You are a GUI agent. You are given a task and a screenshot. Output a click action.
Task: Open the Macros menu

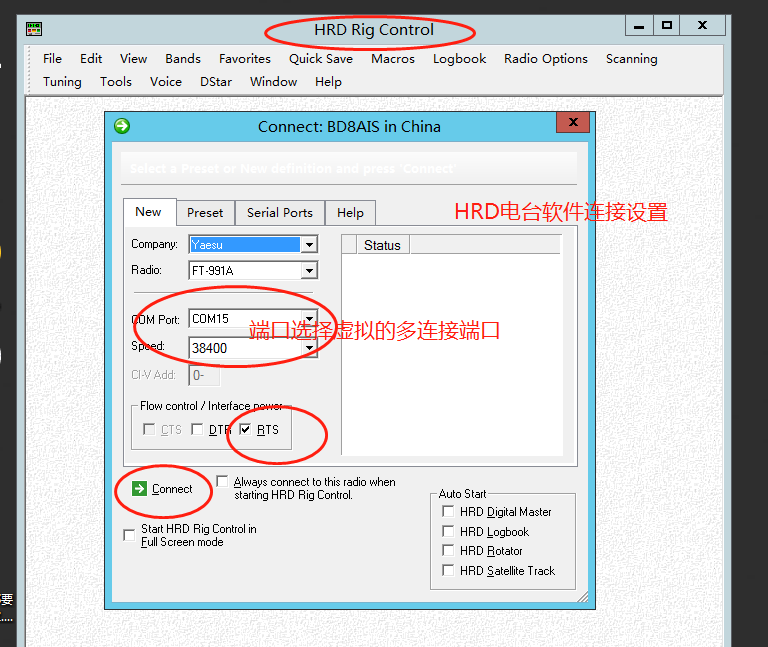393,59
